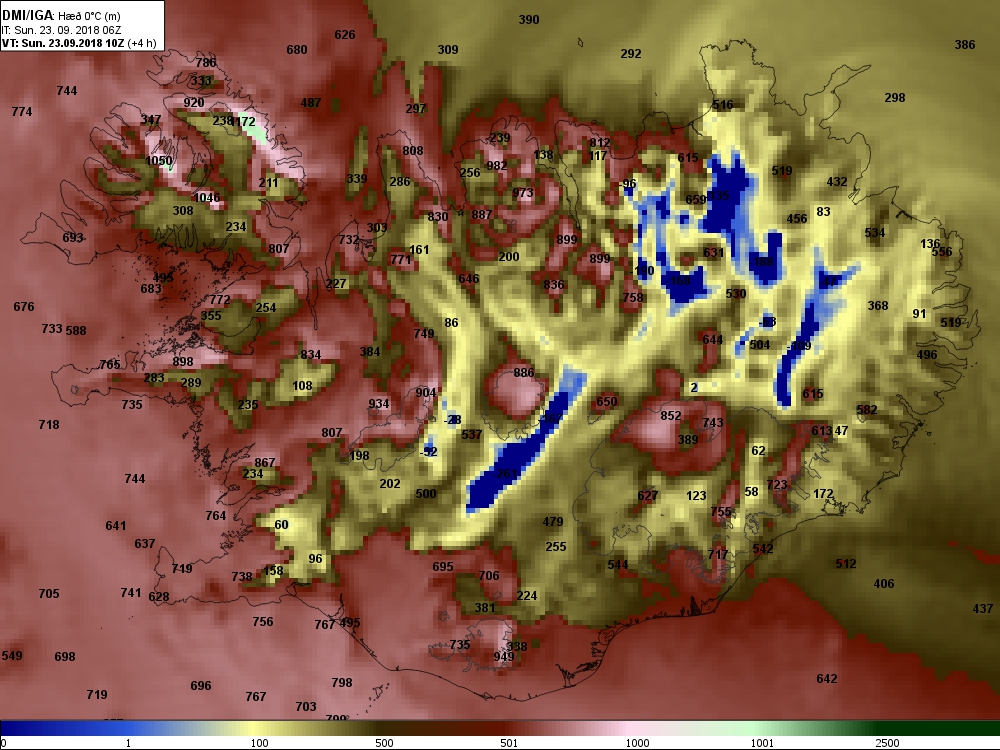Click the '949' value on the south coast
This screenshot has width=1000, height=750.
click(x=503, y=656)
